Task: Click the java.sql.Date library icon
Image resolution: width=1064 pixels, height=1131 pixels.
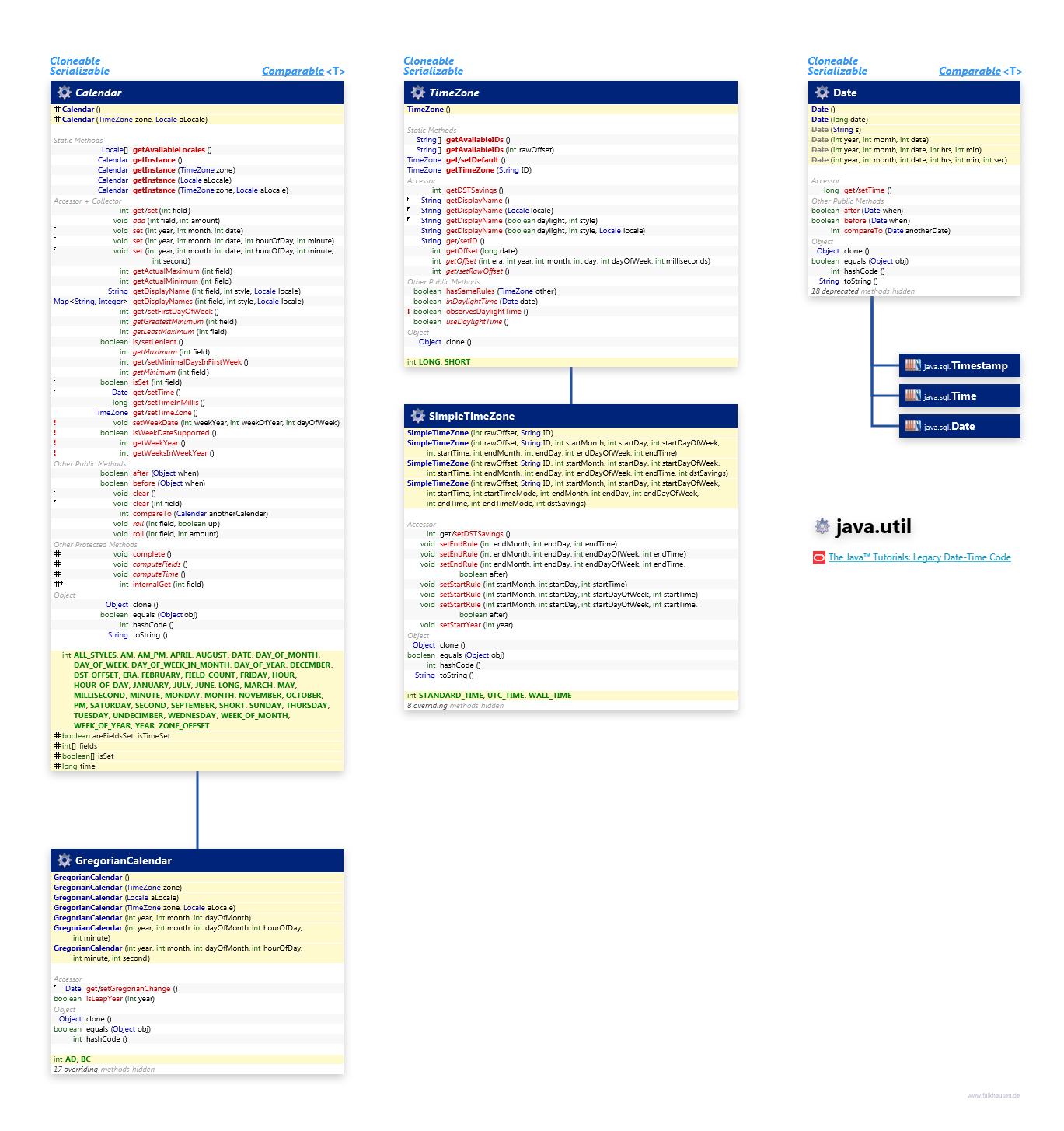Action: click(912, 426)
